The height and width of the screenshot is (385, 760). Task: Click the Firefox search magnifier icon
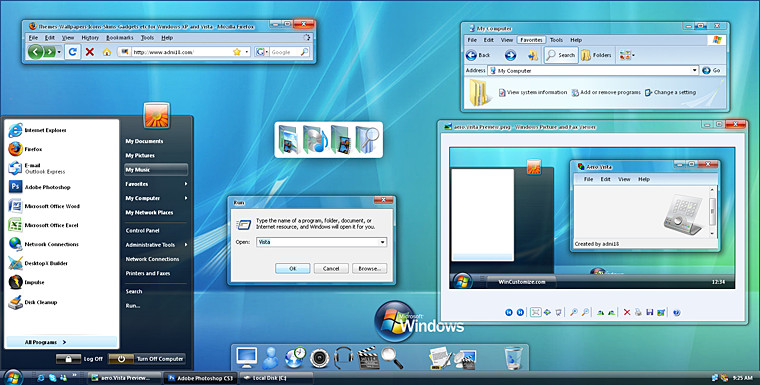tap(304, 52)
